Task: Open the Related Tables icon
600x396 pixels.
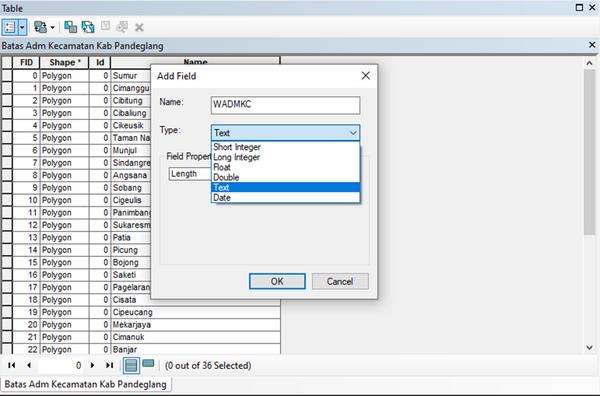Action: pos(41,27)
